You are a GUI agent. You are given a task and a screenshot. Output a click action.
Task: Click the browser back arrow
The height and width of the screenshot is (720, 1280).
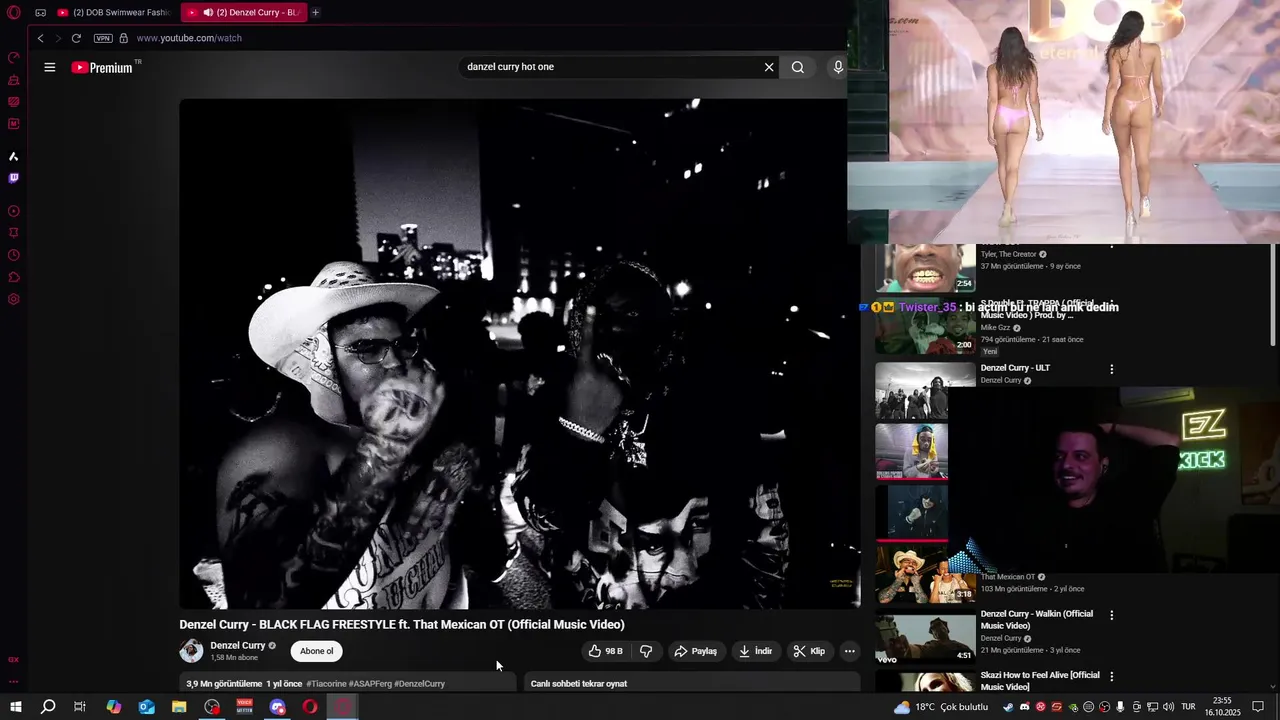pyautogui.click(x=40, y=38)
